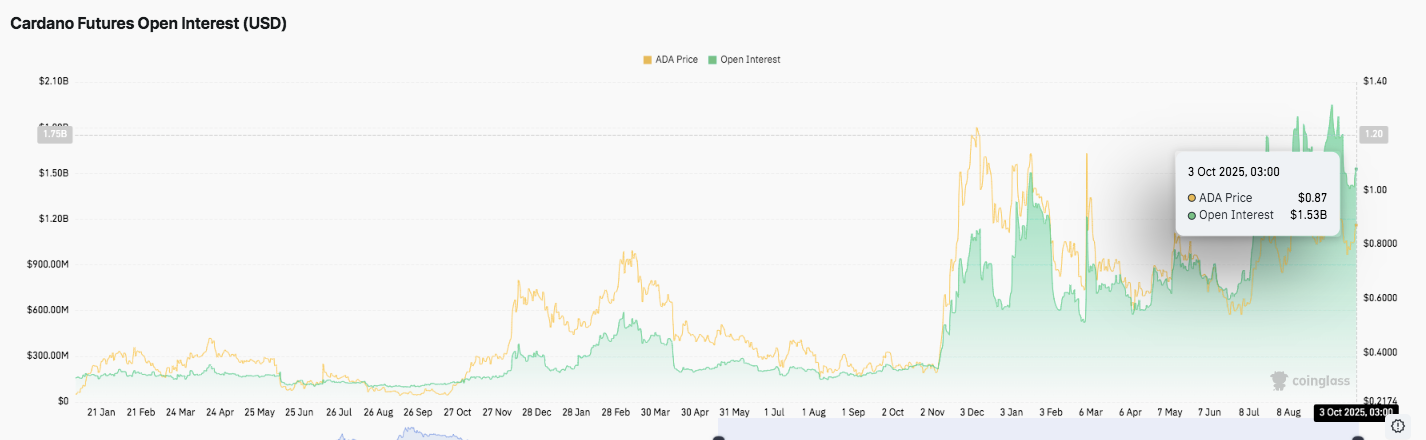
Task: Click the $1.53B value in the tooltip
Action: click(1308, 215)
